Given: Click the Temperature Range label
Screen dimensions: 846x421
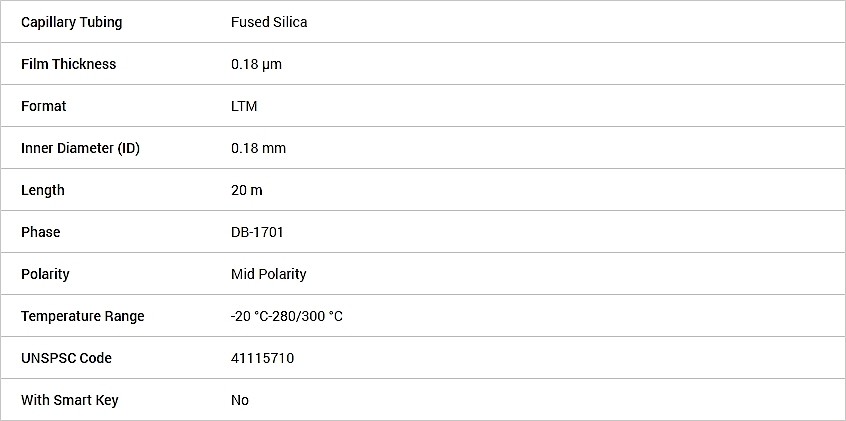Looking at the screenshot, I should 83,316.
